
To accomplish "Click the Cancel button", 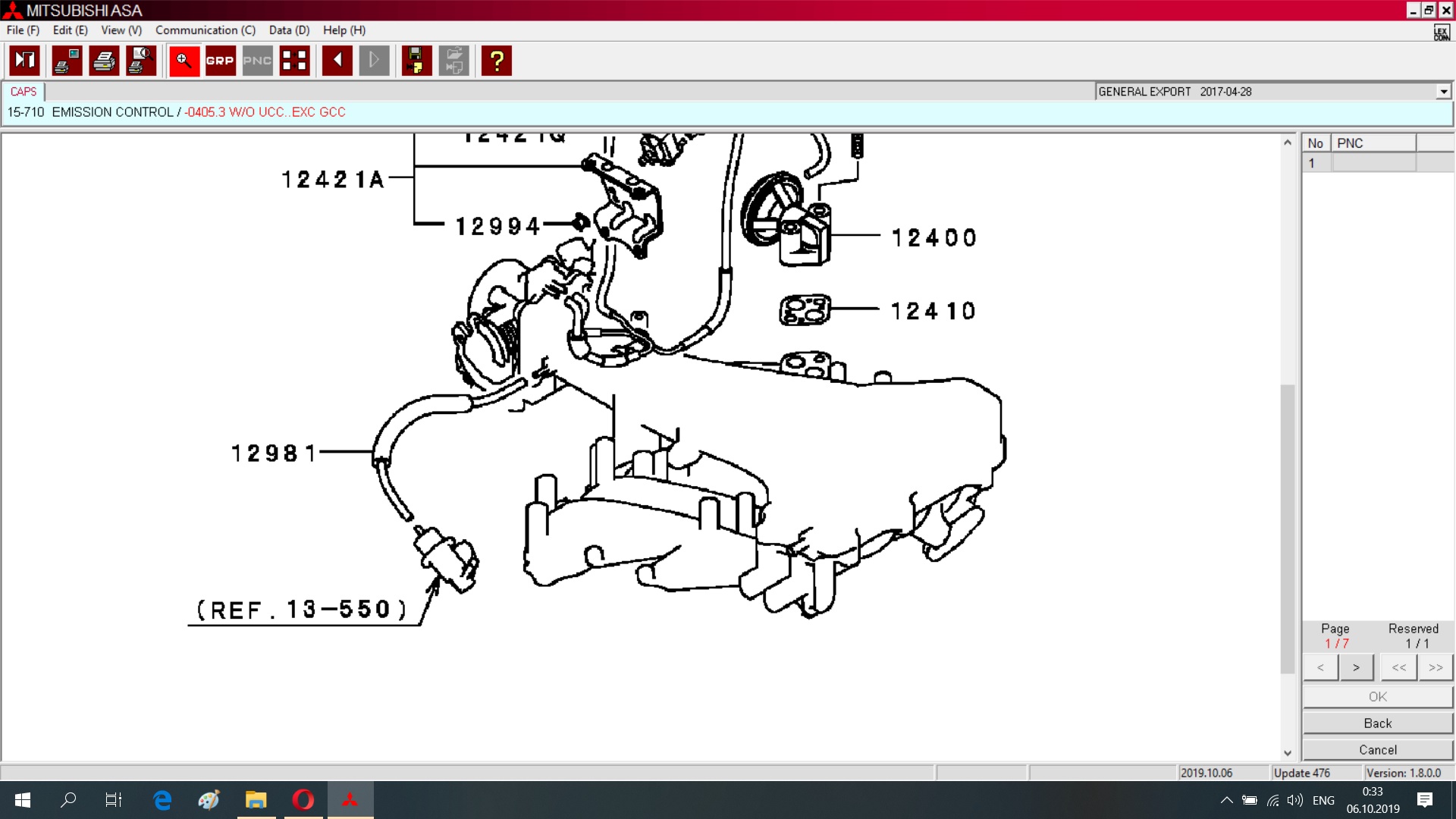I will 1377,750.
